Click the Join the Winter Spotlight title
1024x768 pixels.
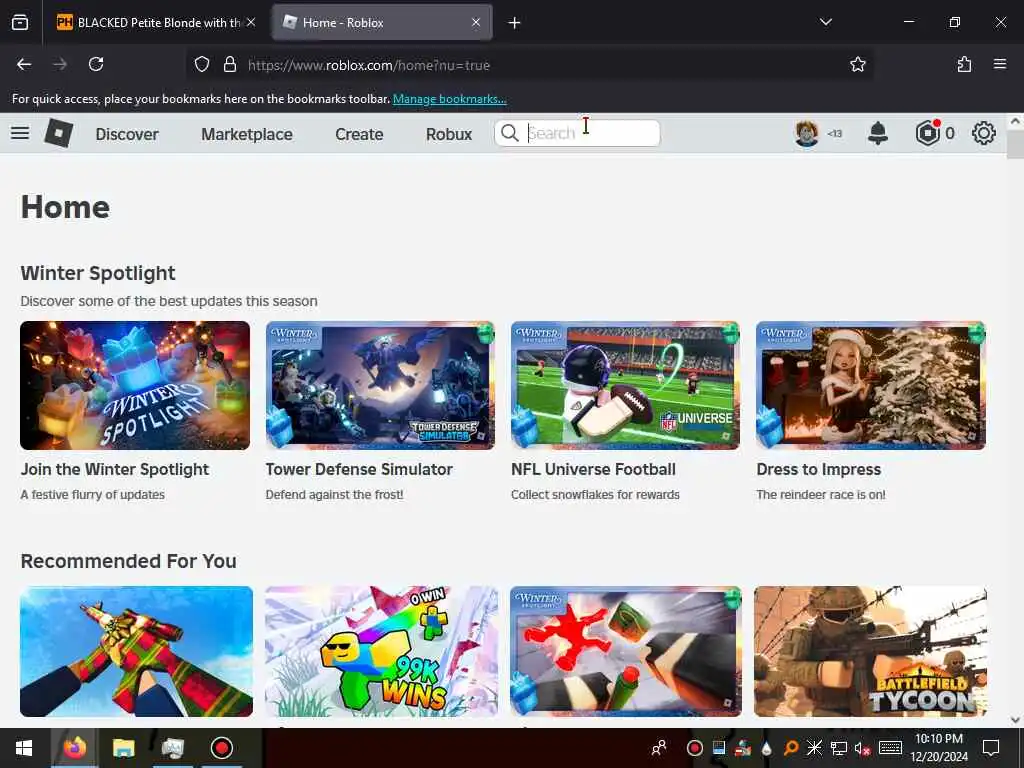click(x=115, y=470)
